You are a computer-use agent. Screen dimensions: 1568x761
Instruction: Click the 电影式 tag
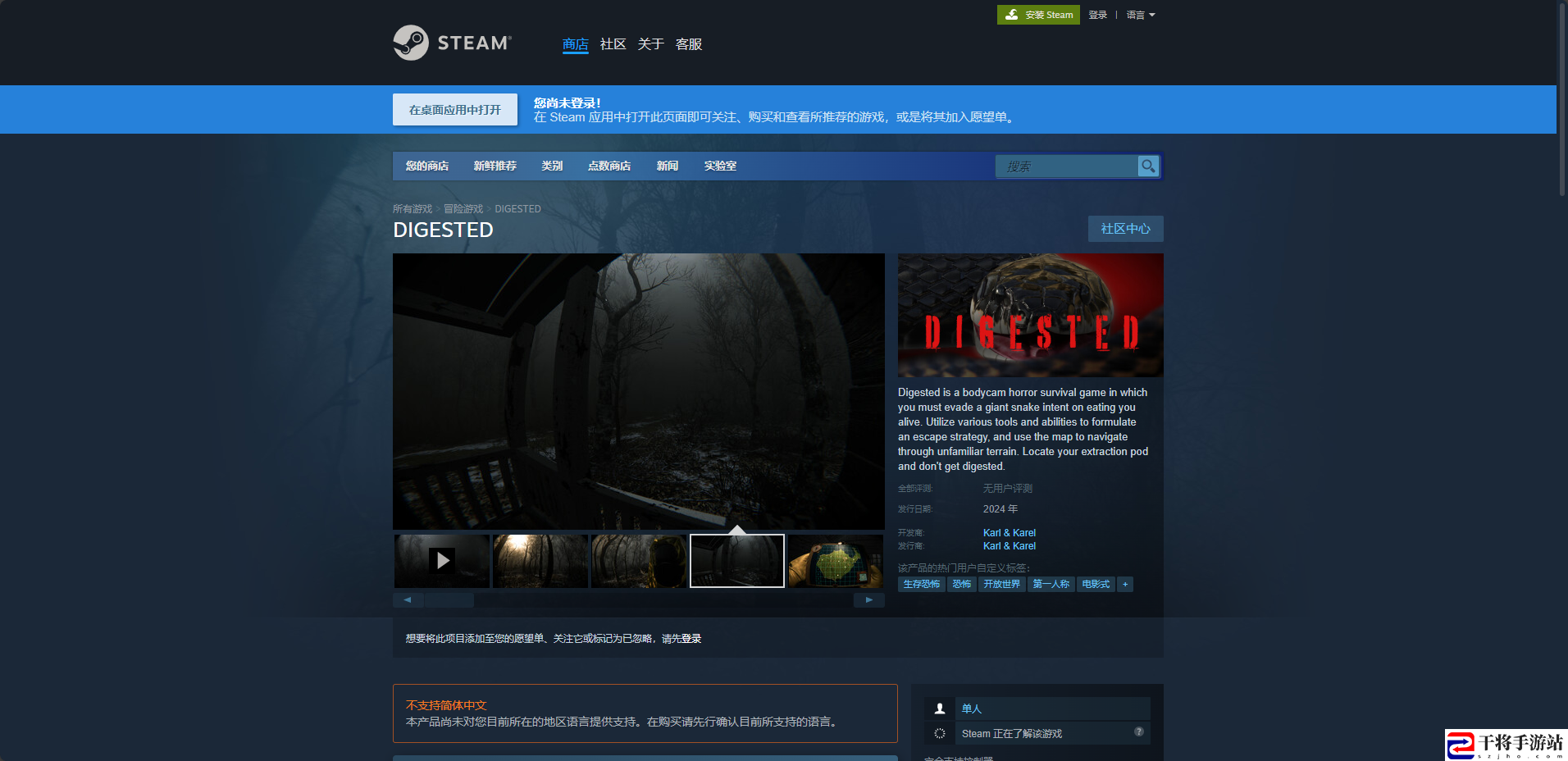point(1096,585)
